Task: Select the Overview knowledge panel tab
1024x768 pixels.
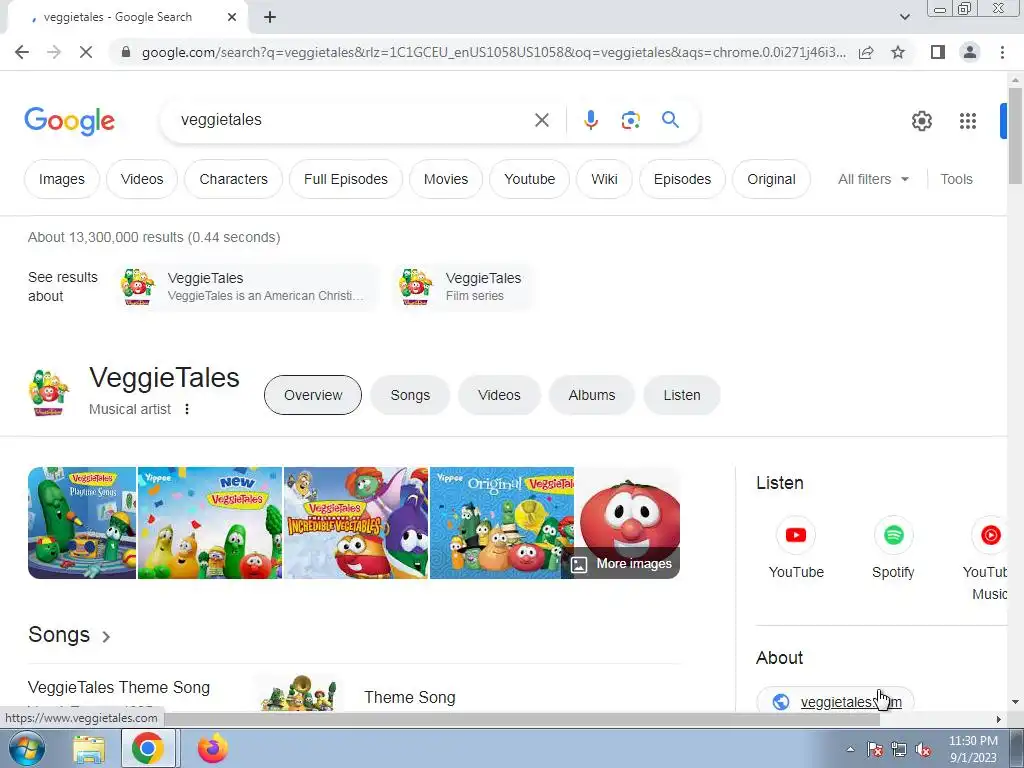Action: [x=313, y=395]
